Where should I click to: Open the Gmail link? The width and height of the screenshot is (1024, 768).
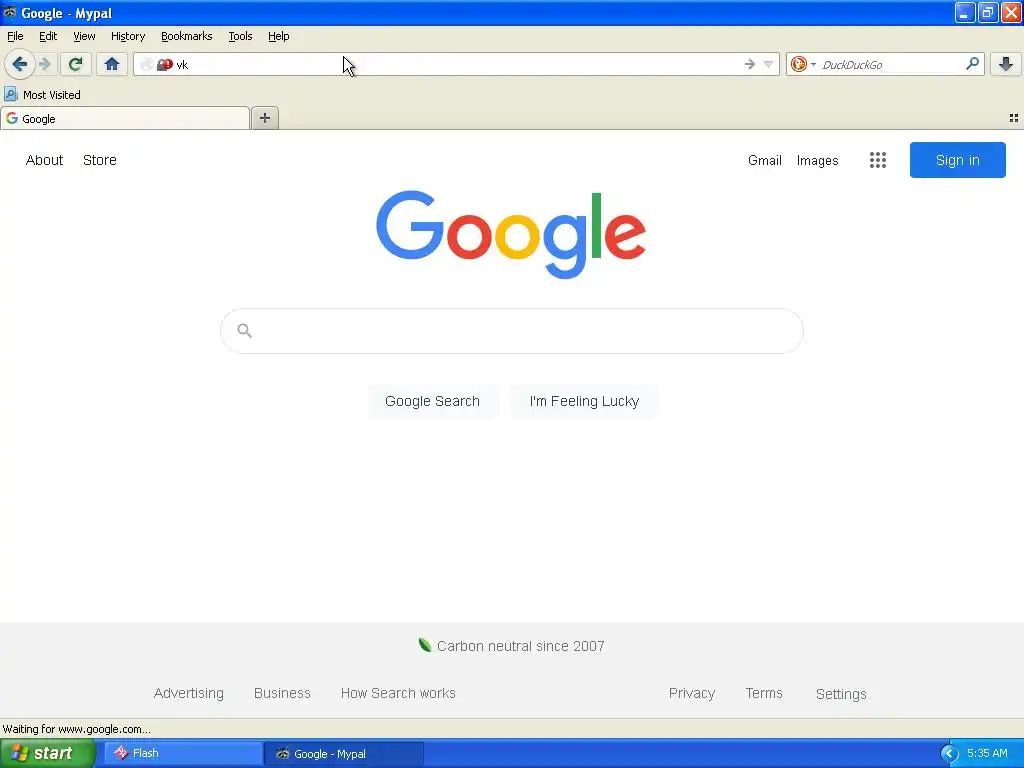765,161
